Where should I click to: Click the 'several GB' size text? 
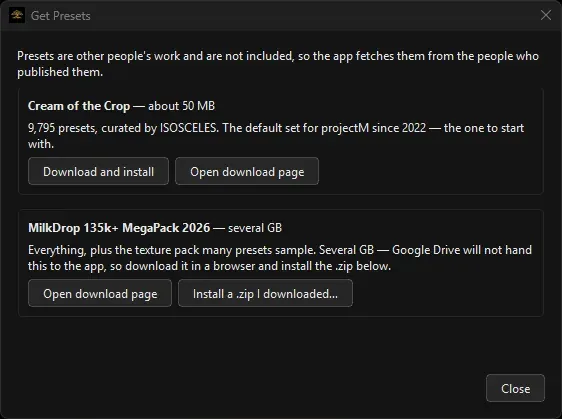(255, 228)
